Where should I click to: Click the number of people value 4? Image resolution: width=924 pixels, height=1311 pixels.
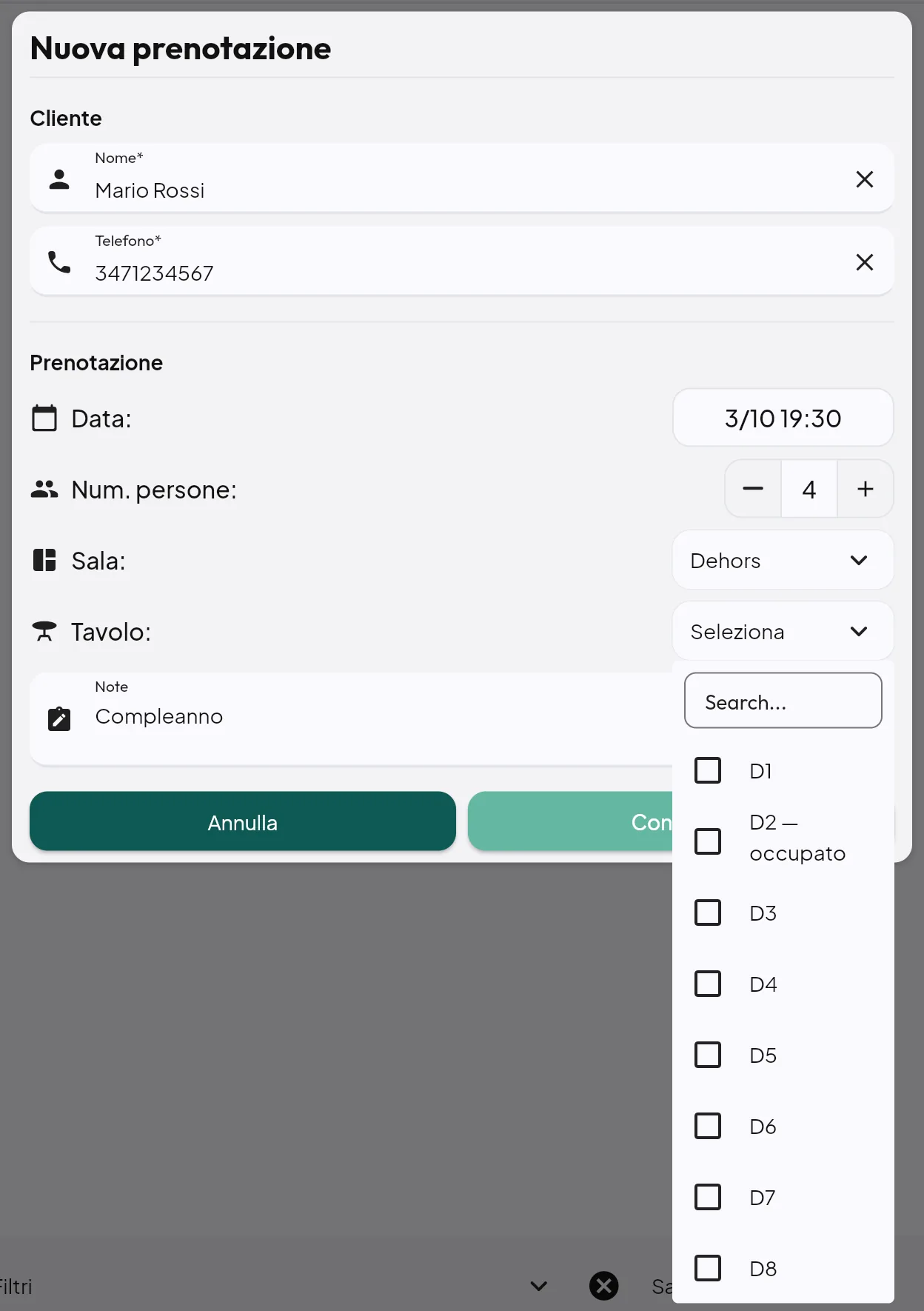(x=809, y=489)
